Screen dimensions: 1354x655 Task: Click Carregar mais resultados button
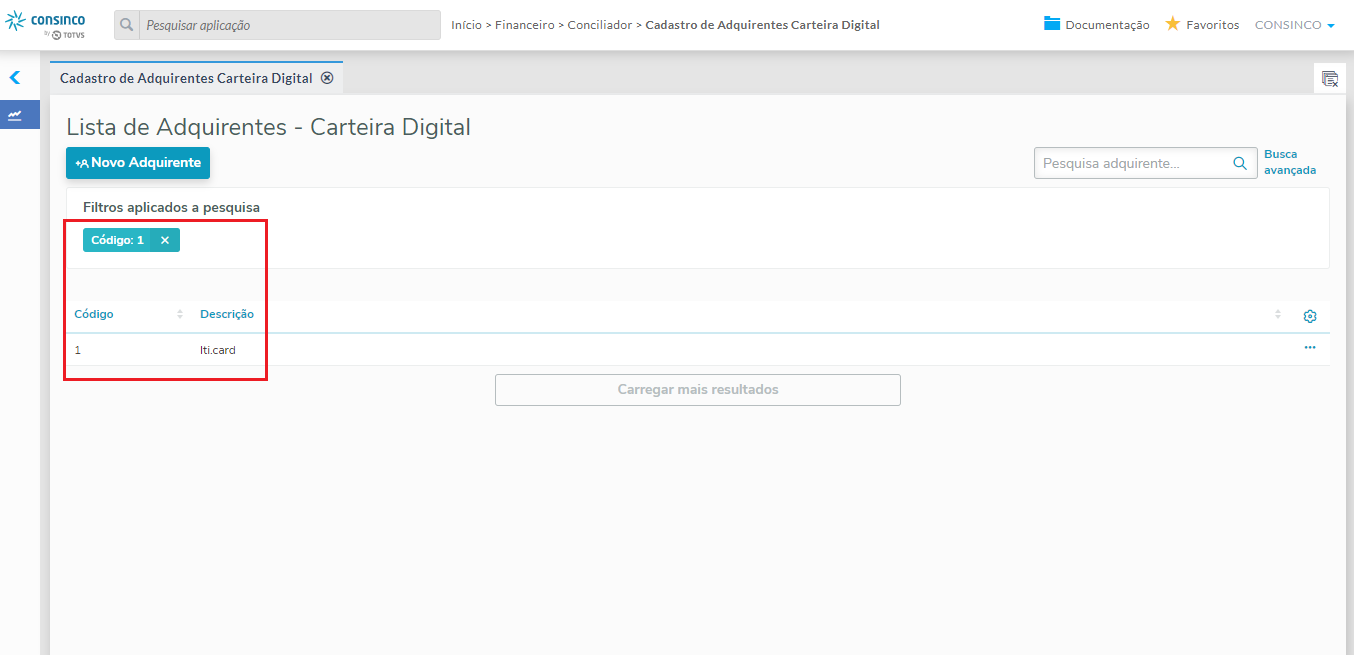point(698,390)
